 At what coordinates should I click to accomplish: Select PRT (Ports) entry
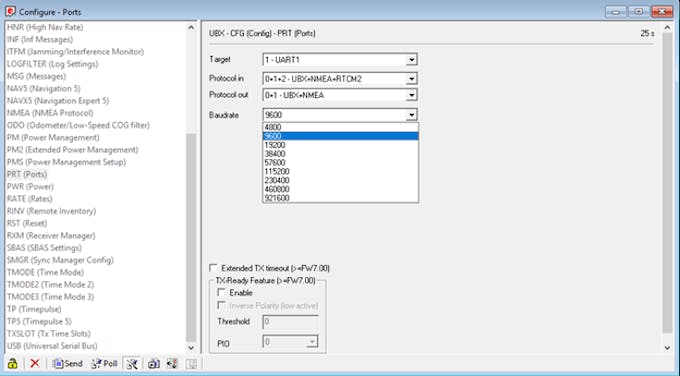click(26, 174)
